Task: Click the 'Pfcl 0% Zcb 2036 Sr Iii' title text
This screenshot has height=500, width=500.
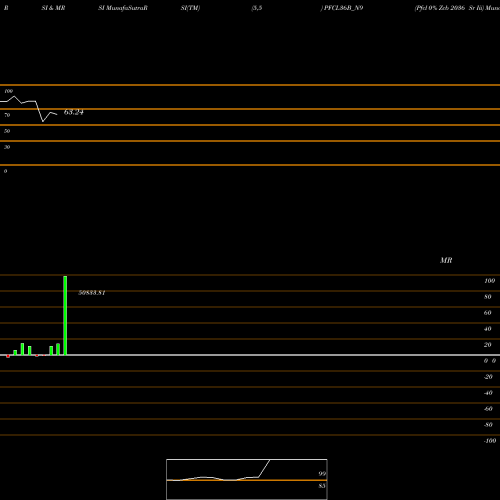Action: 449,8
